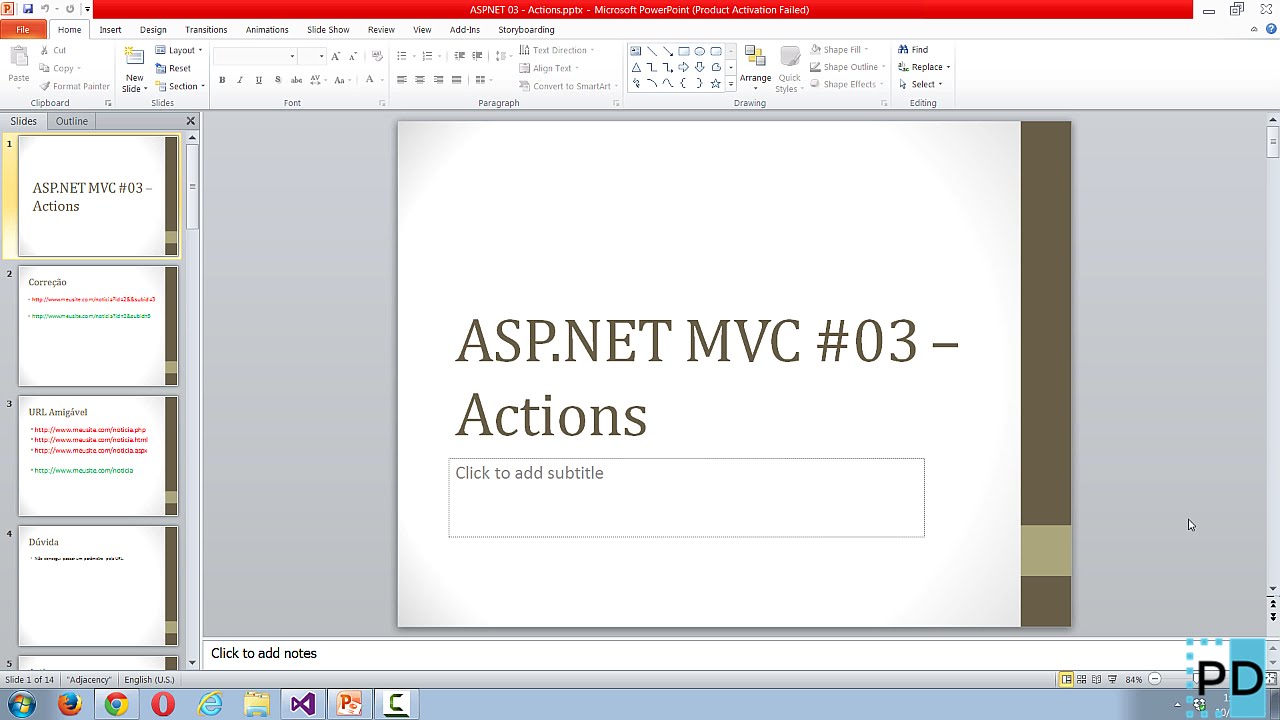The image size is (1280, 720).
Task: Center the paragraph text
Action: pyautogui.click(x=420, y=80)
